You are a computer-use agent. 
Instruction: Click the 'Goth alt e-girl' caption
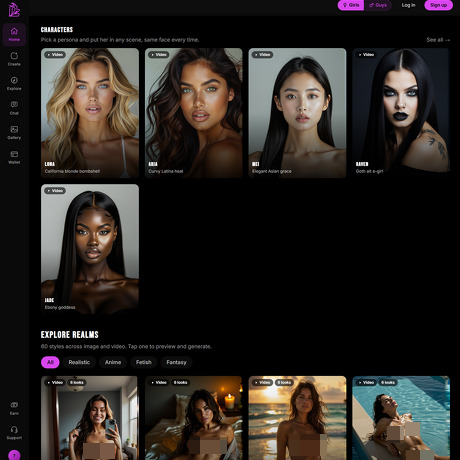369,171
